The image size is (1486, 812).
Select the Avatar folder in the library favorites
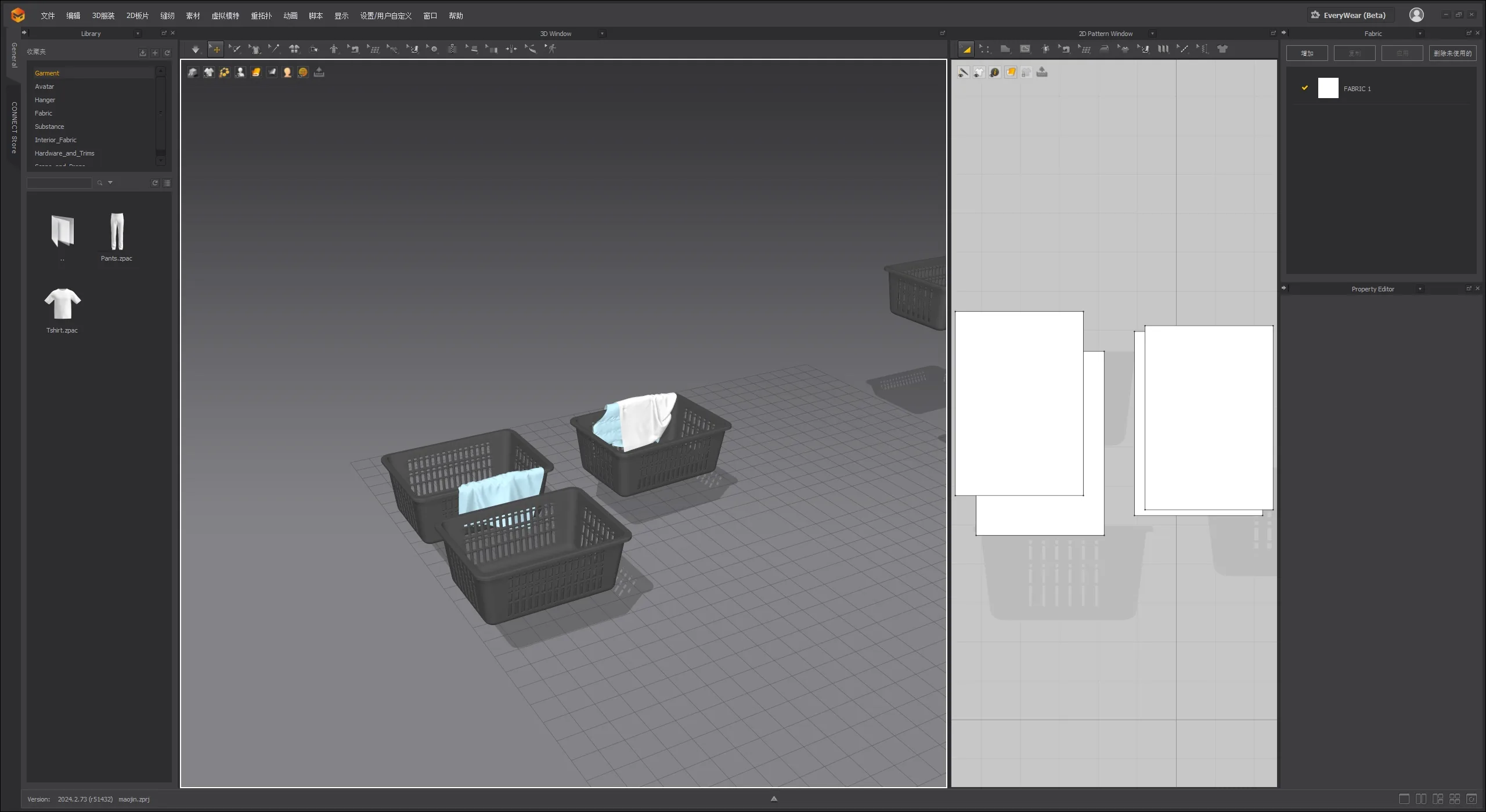(44, 86)
